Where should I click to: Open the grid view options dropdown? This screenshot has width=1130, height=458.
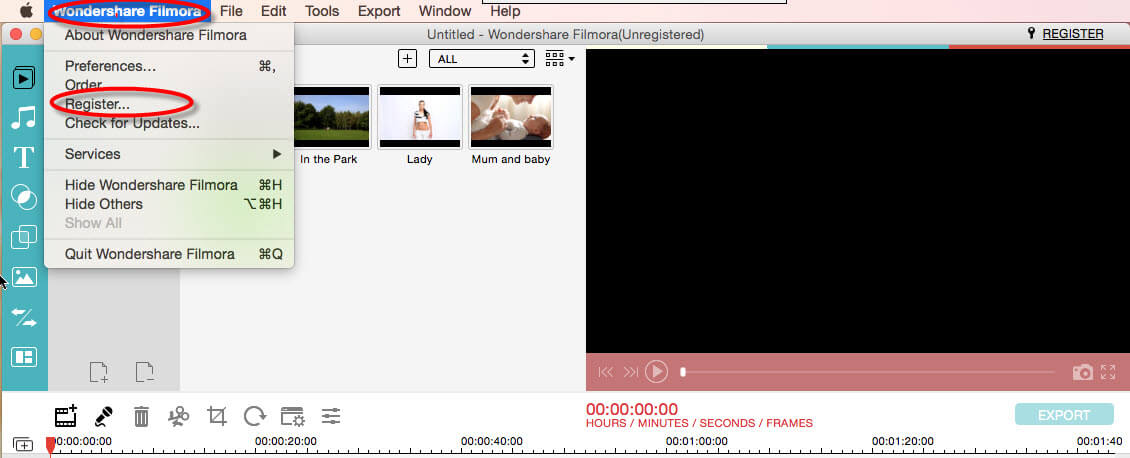coord(560,59)
